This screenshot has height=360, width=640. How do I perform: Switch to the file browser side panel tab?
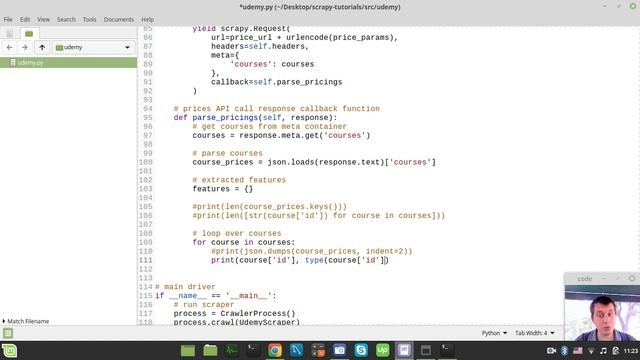[29, 33]
